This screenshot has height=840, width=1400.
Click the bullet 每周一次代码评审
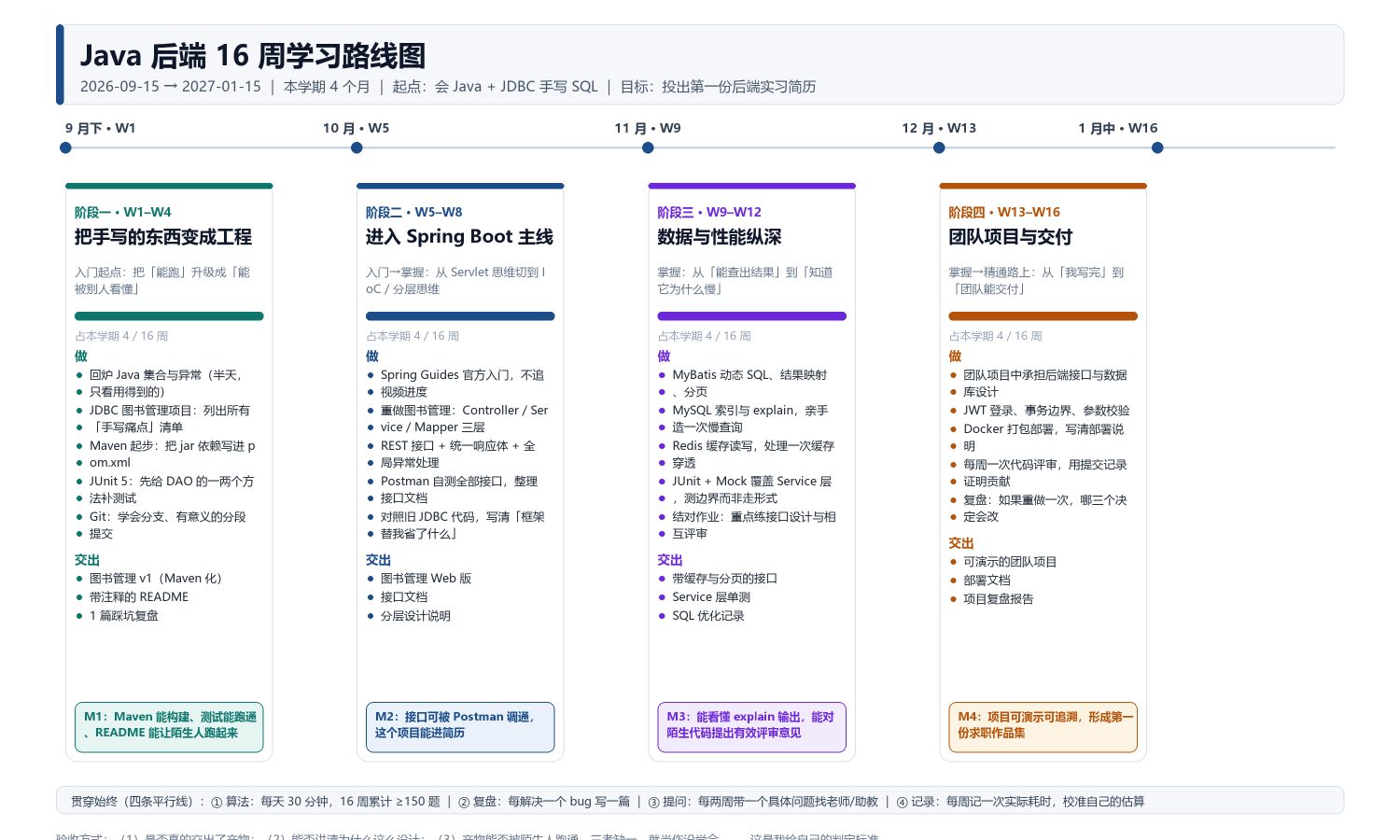coord(1045,465)
